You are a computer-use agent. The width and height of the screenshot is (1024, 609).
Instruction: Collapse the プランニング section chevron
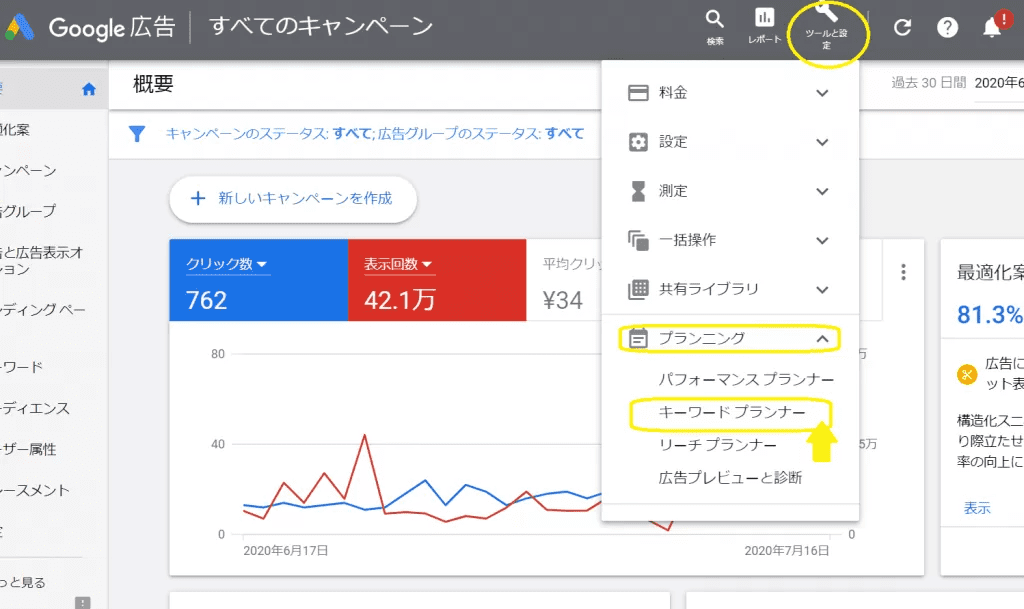point(822,339)
